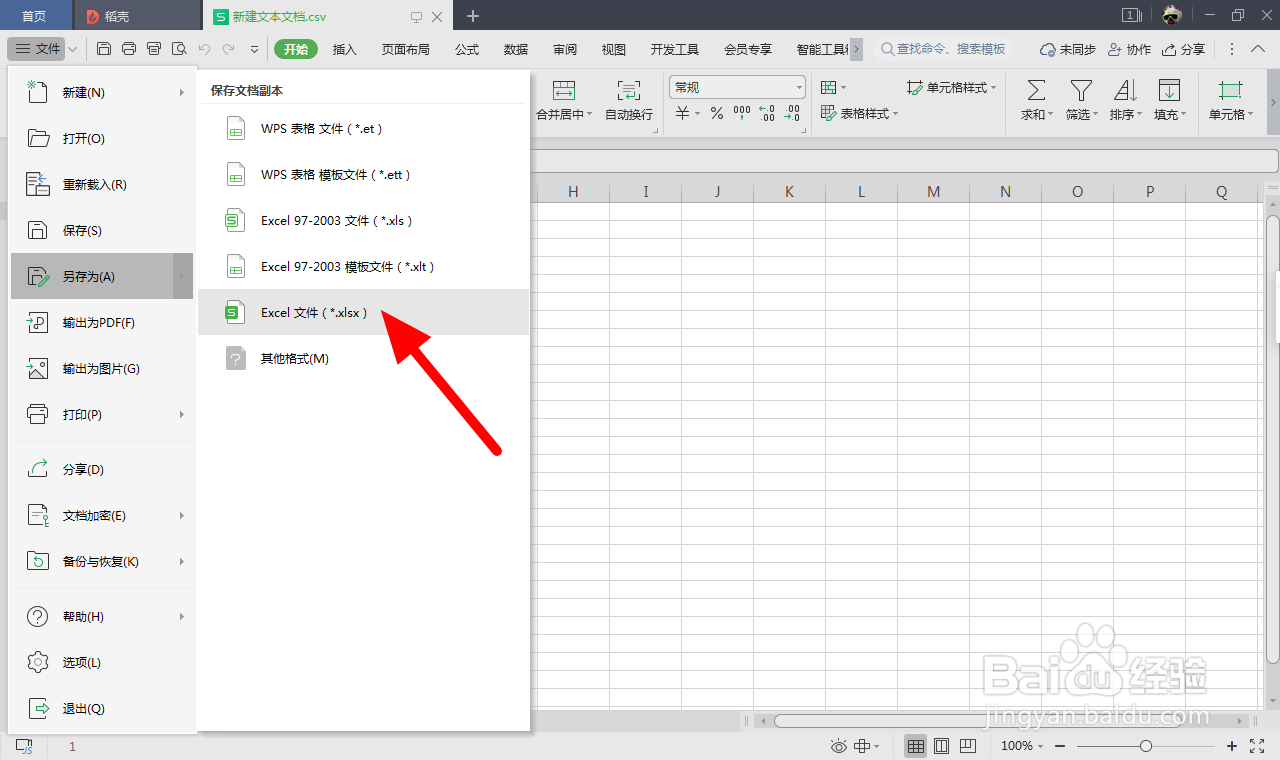The height and width of the screenshot is (760, 1280).
Task: Click the percent style icon
Action: [716, 114]
